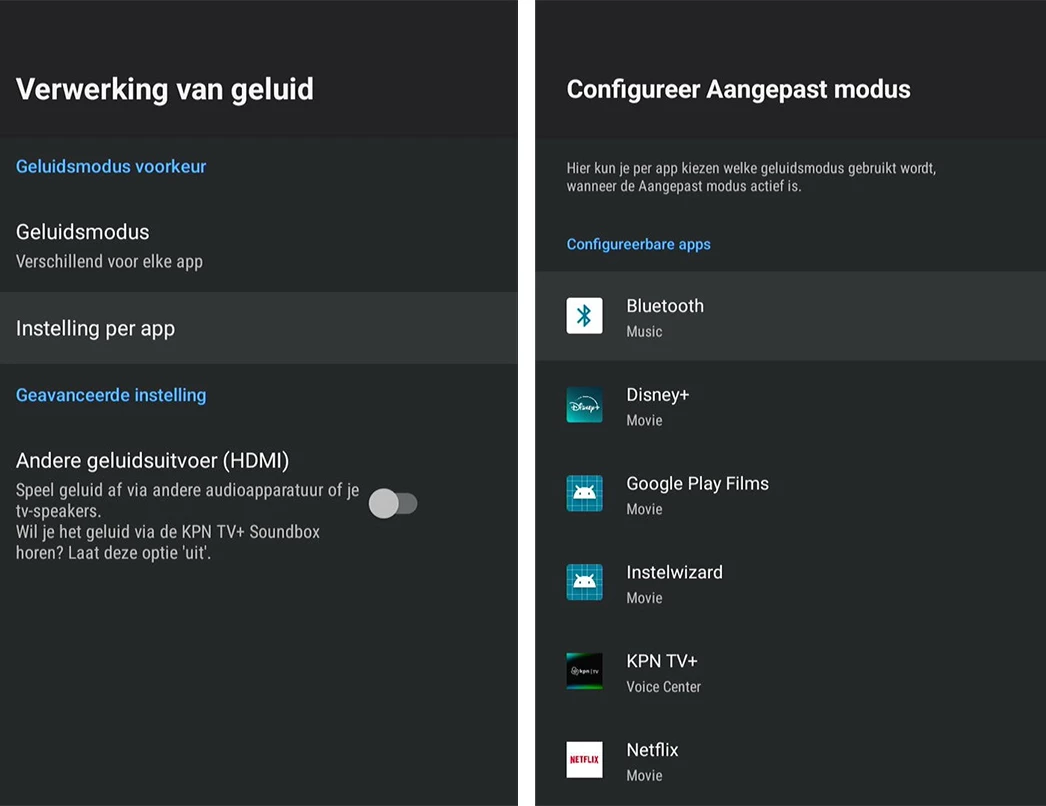Select Bluetooth Music entry
Image resolution: width=1046 pixels, height=806 pixels.
[790, 317]
